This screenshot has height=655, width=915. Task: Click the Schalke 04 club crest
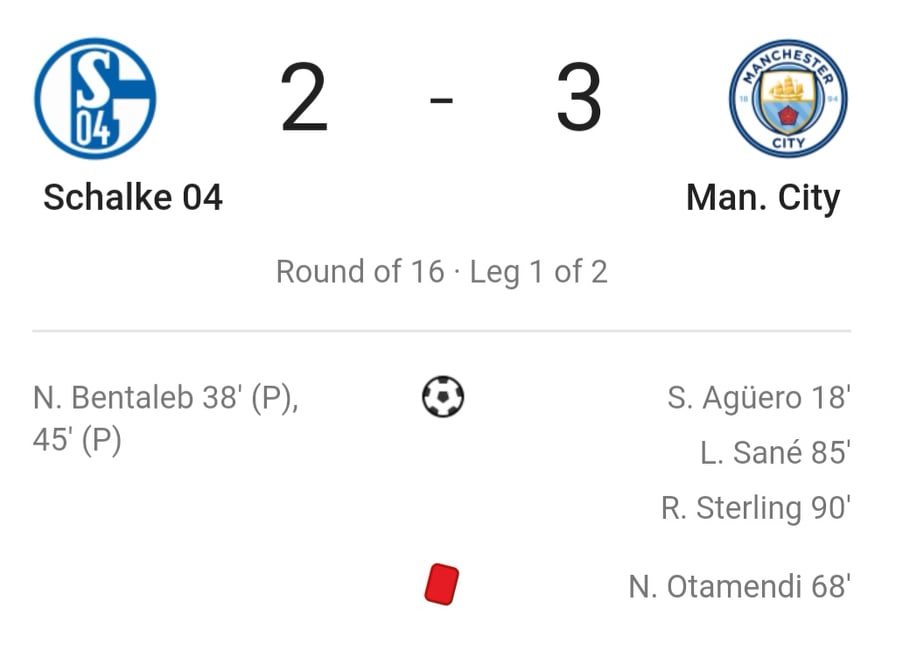pyautogui.click(x=95, y=98)
